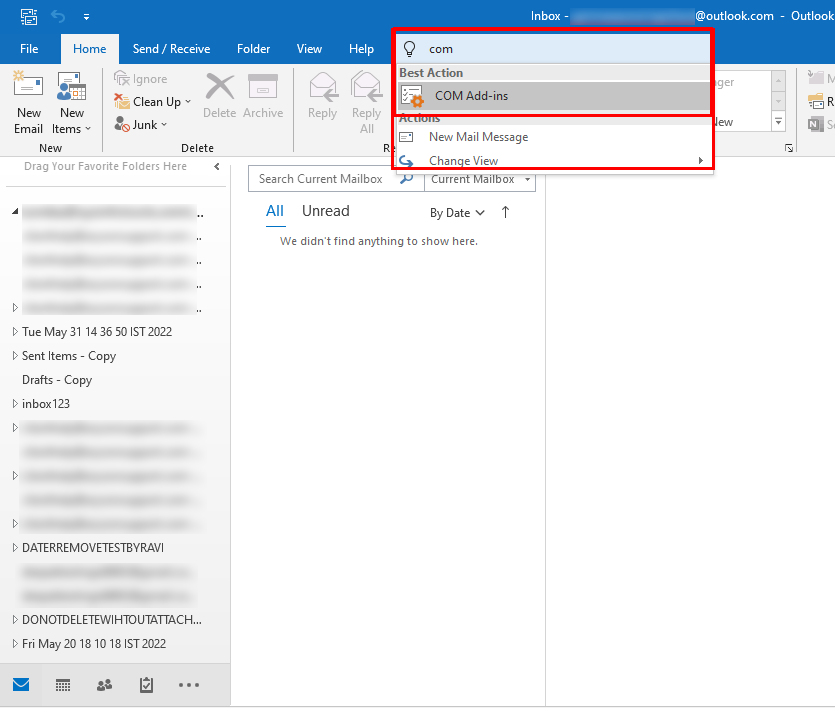Filter the list to Unread messages
Viewport: 835px width, 708px height.
(x=326, y=211)
